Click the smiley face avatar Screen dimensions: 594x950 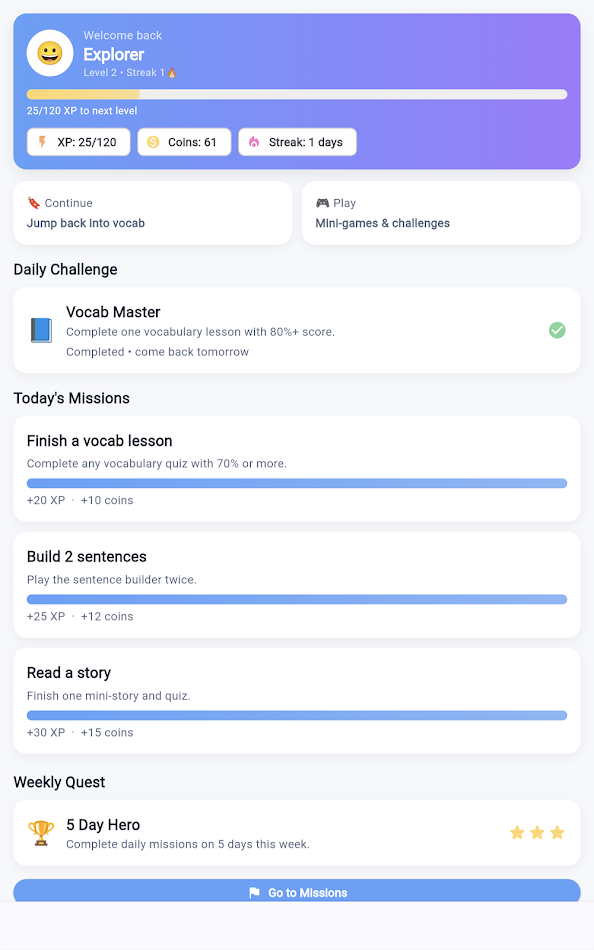(50, 53)
